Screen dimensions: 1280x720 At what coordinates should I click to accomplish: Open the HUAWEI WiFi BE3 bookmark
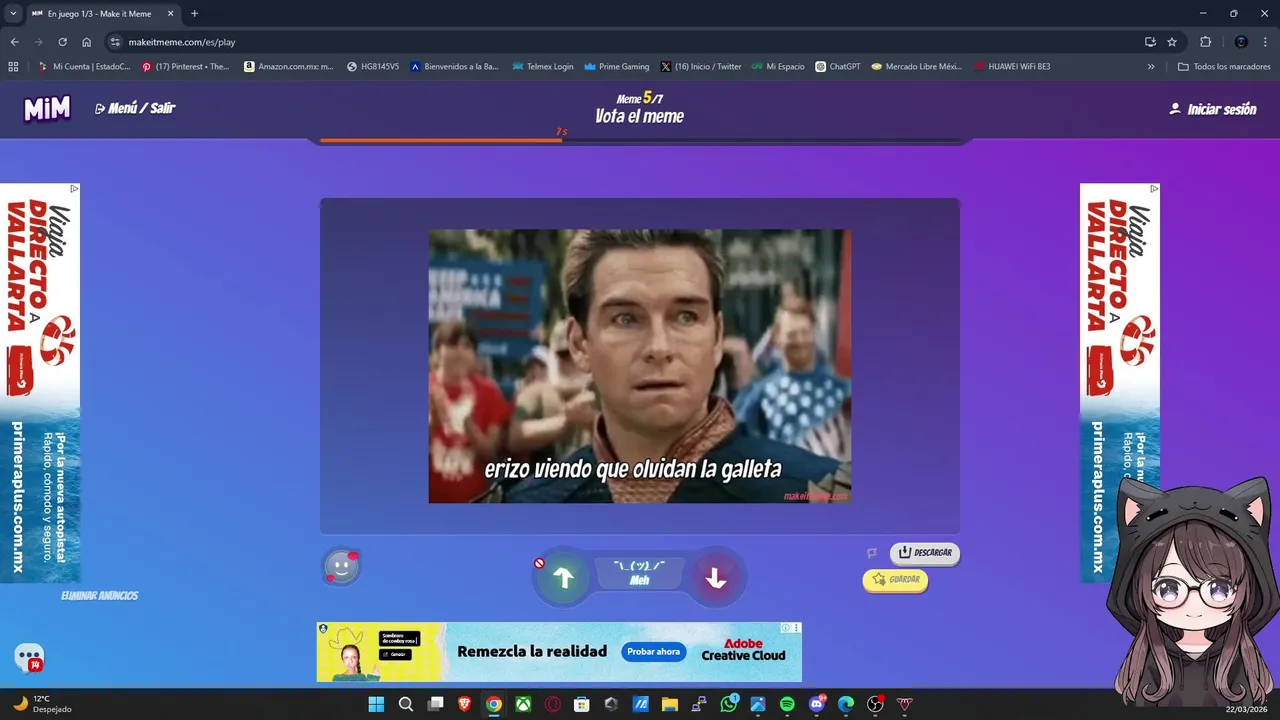1012,67
